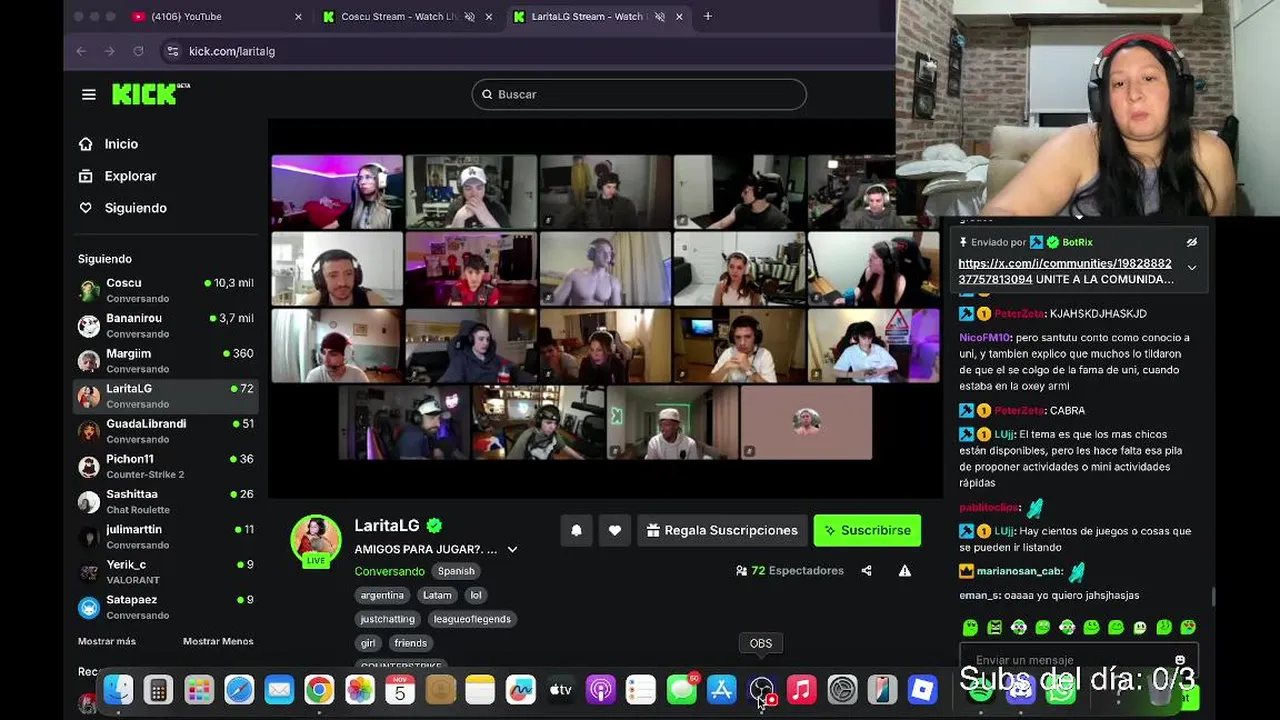Click the Kick logo
The width and height of the screenshot is (1280, 720).
(150, 94)
